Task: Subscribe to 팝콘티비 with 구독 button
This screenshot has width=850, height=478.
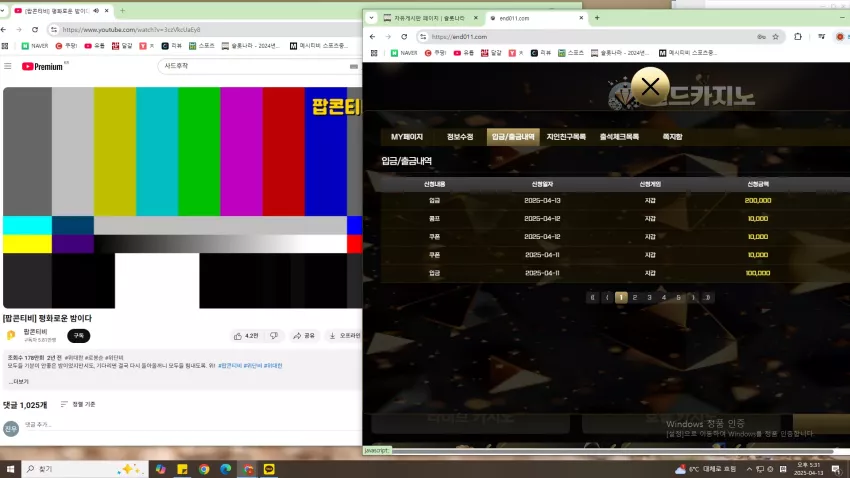Action: 79,335
